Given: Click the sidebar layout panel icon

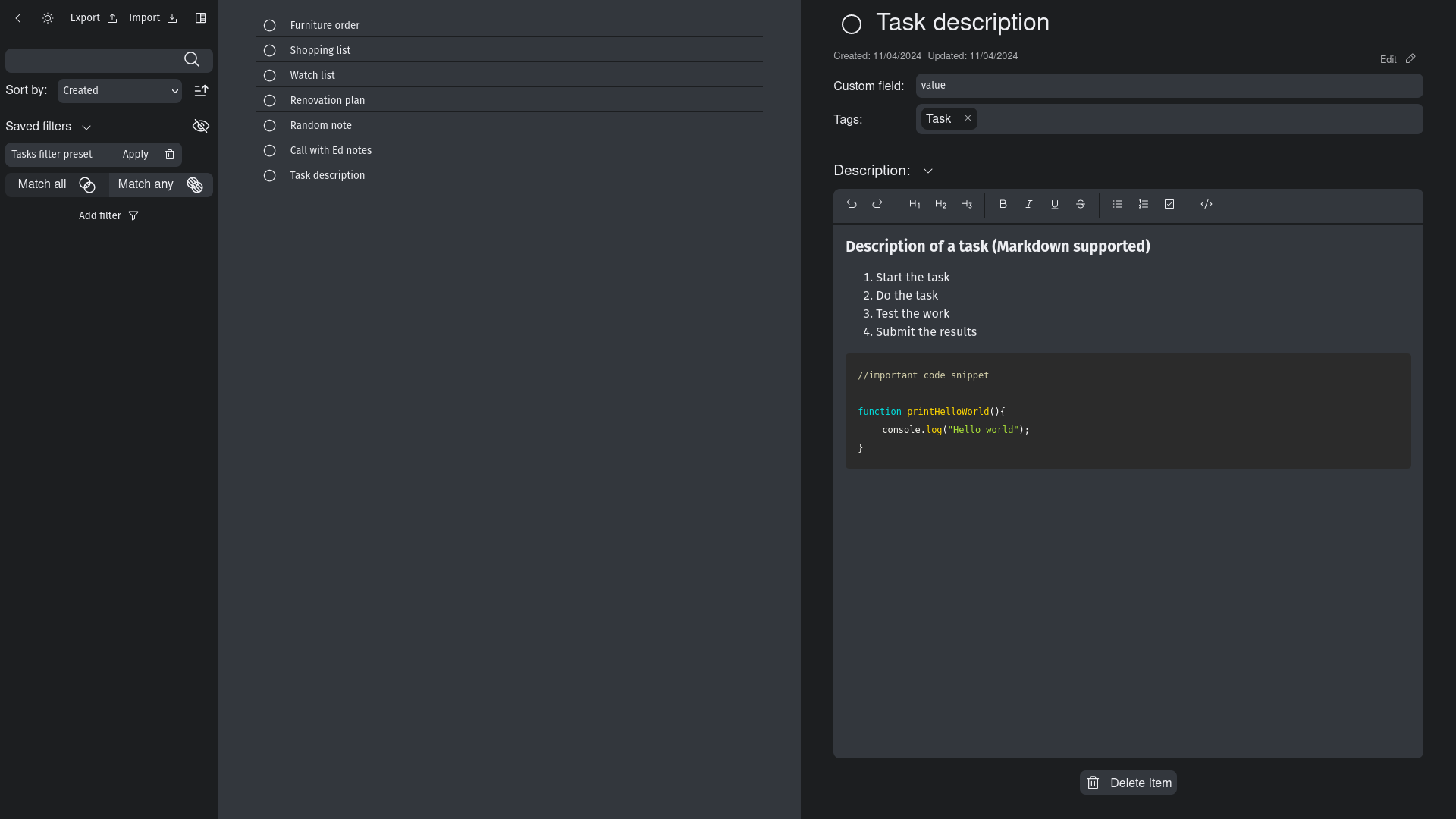Looking at the screenshot, I should pos(200,18).
